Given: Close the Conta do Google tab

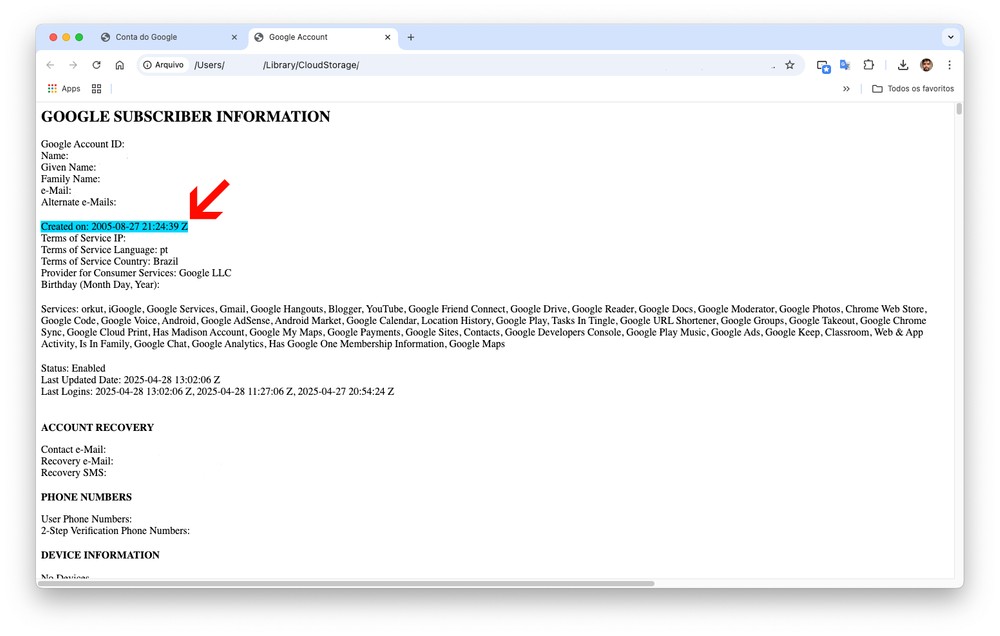Looking at the screenshot, I should (x=234, y=37).
